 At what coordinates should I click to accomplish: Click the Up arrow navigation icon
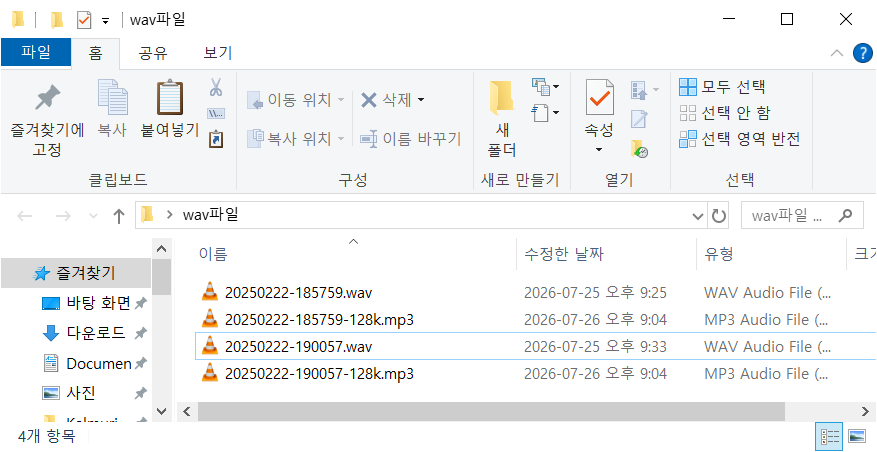[x=119, y=216]
